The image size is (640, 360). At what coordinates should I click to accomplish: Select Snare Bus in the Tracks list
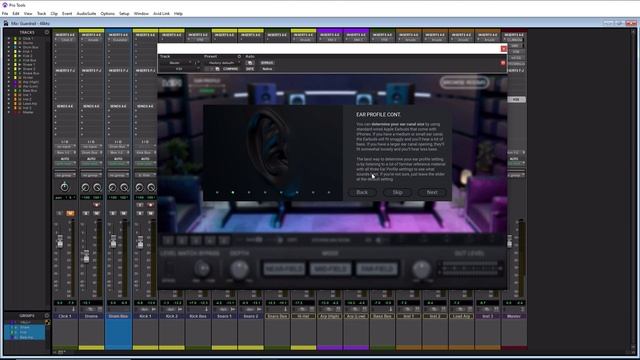(x=31, y=73)
